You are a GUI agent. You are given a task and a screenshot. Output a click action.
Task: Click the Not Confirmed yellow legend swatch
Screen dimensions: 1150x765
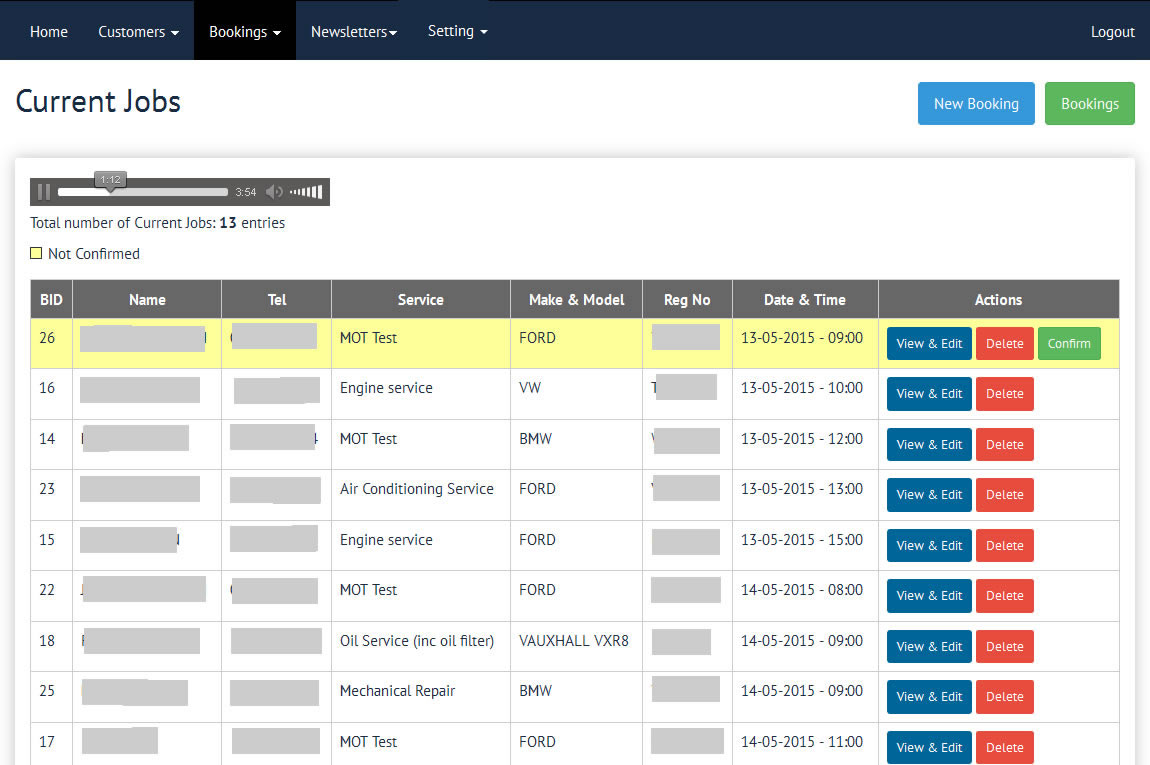click(36, 254)
